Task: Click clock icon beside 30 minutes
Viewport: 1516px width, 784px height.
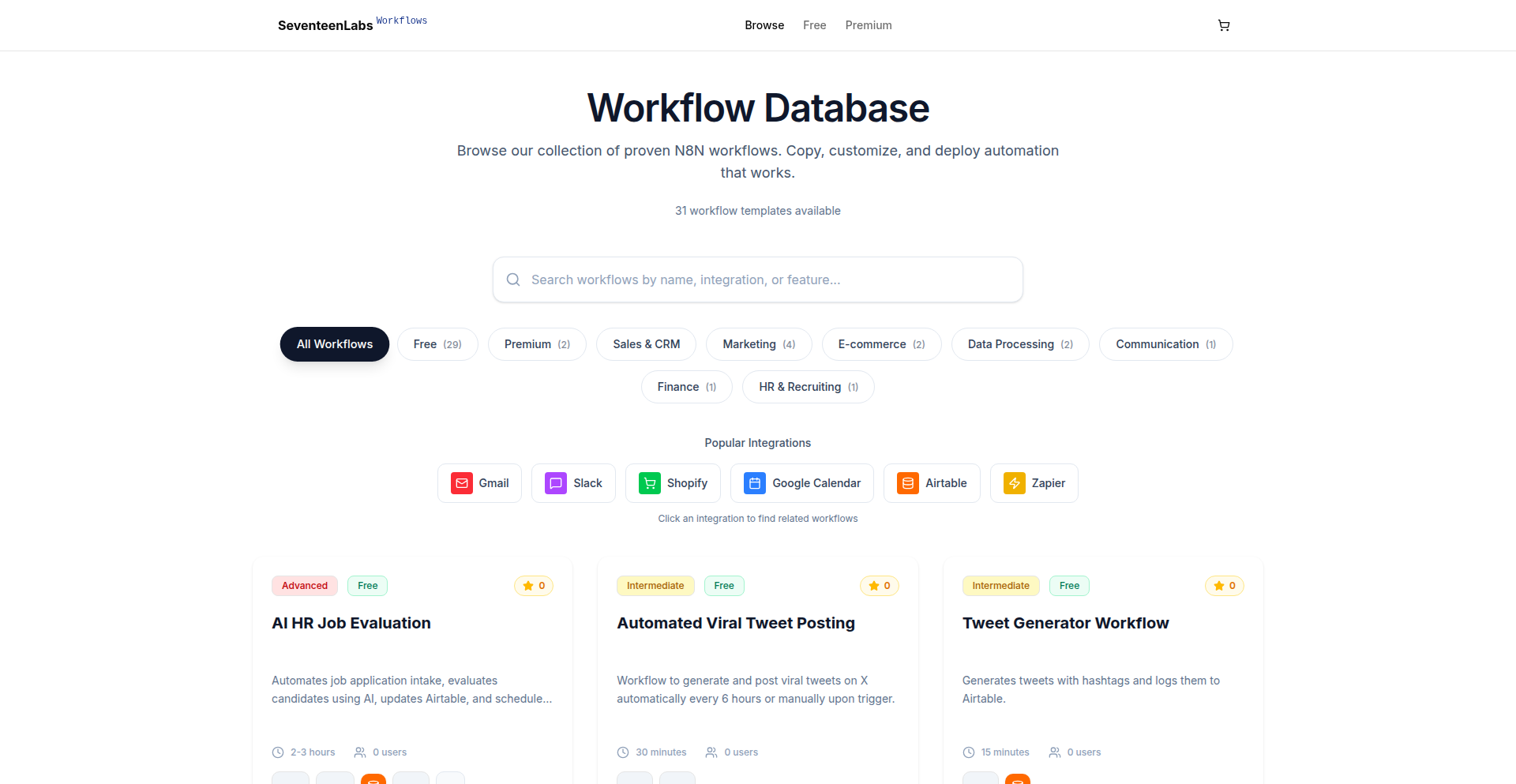Action: 623,752
